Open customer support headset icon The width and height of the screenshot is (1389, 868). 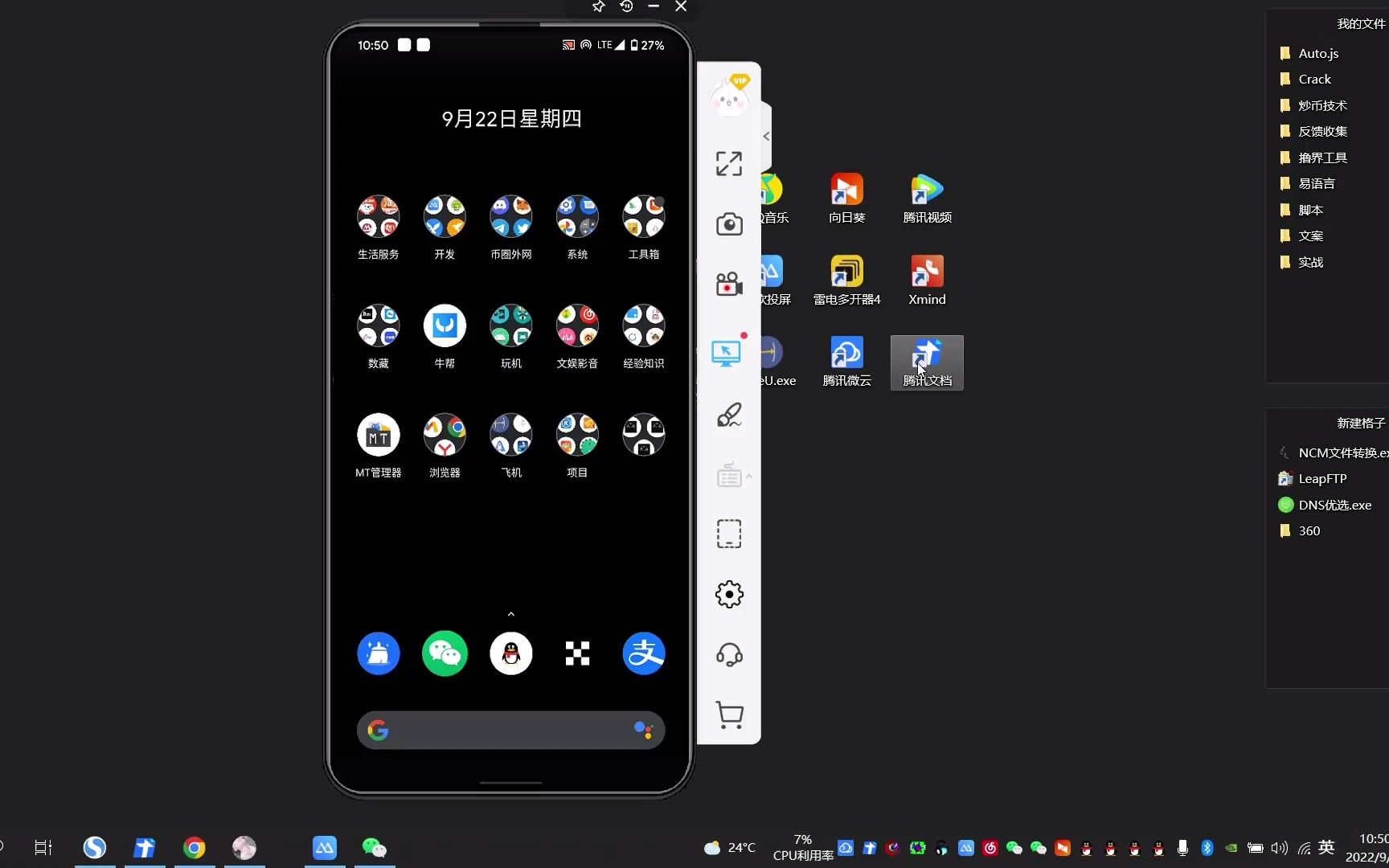729,655
